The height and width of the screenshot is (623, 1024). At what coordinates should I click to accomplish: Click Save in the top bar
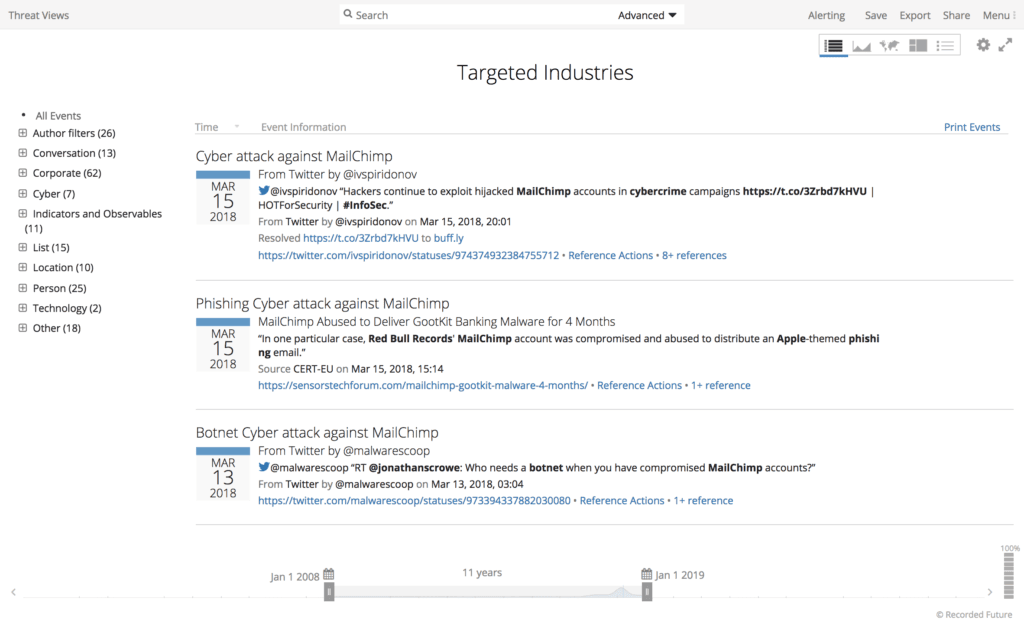(876, 15)
